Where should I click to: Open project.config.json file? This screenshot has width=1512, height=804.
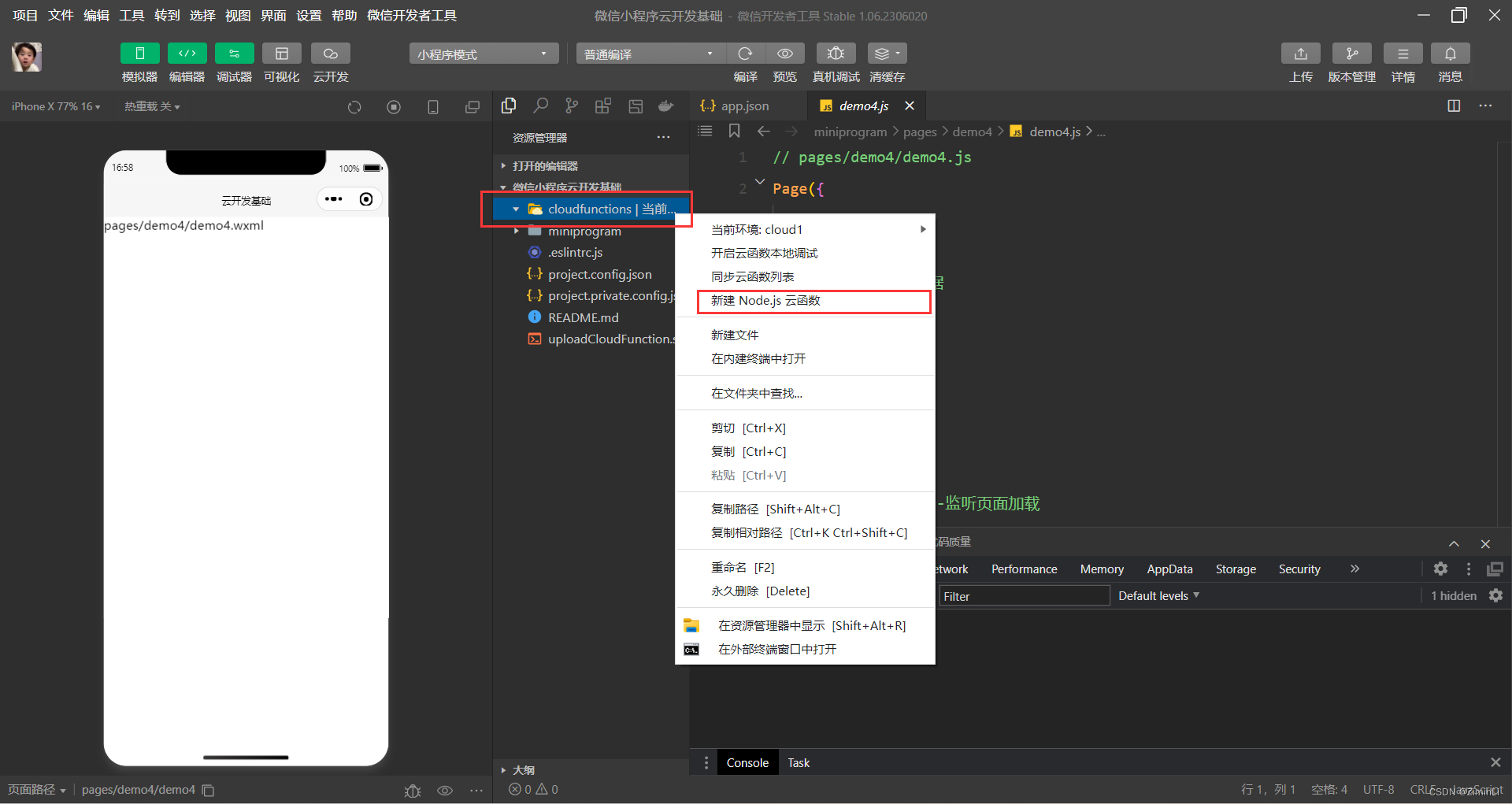(x=599, y=274)
